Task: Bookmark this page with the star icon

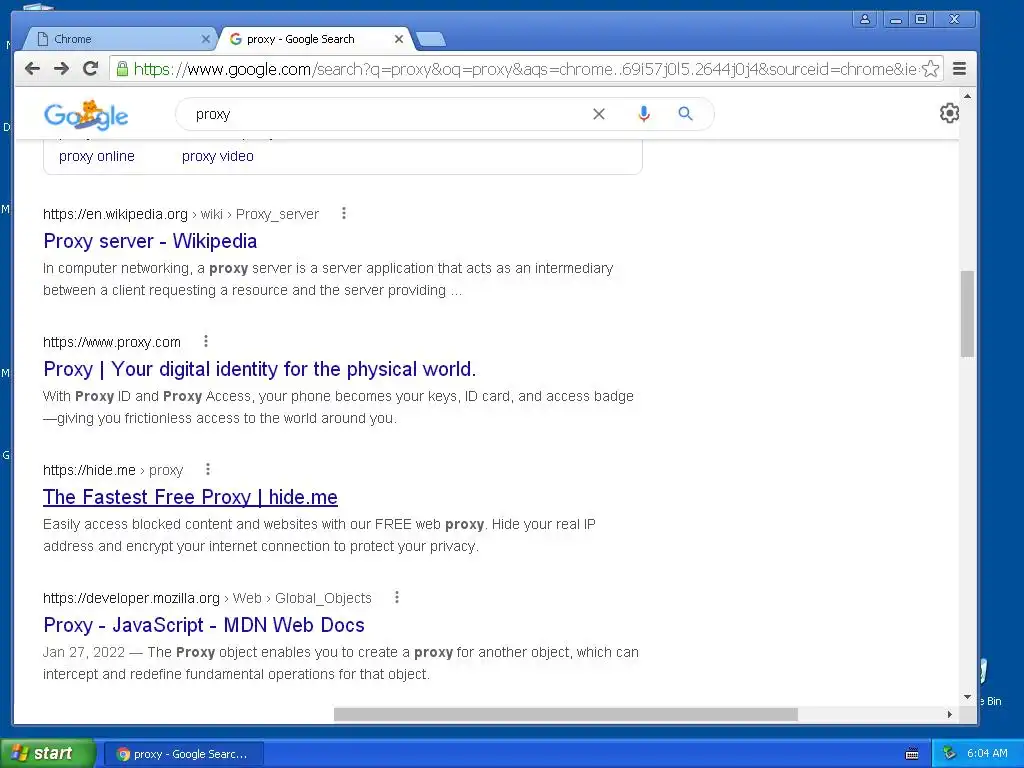Action: click(931, 69)
